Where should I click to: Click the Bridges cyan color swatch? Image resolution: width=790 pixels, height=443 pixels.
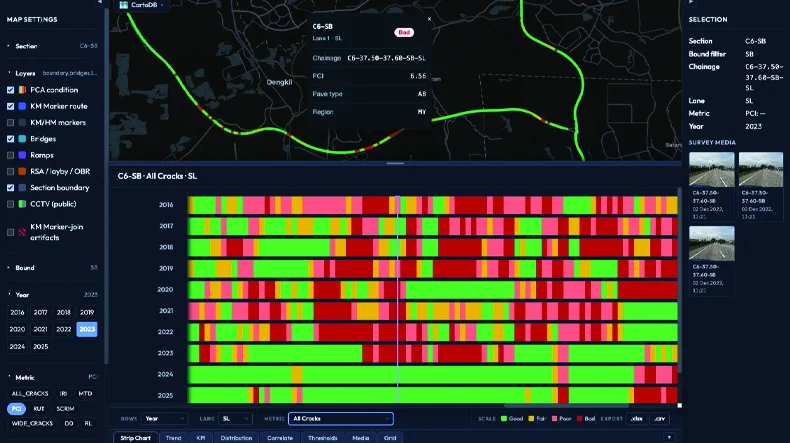(22, 139)
